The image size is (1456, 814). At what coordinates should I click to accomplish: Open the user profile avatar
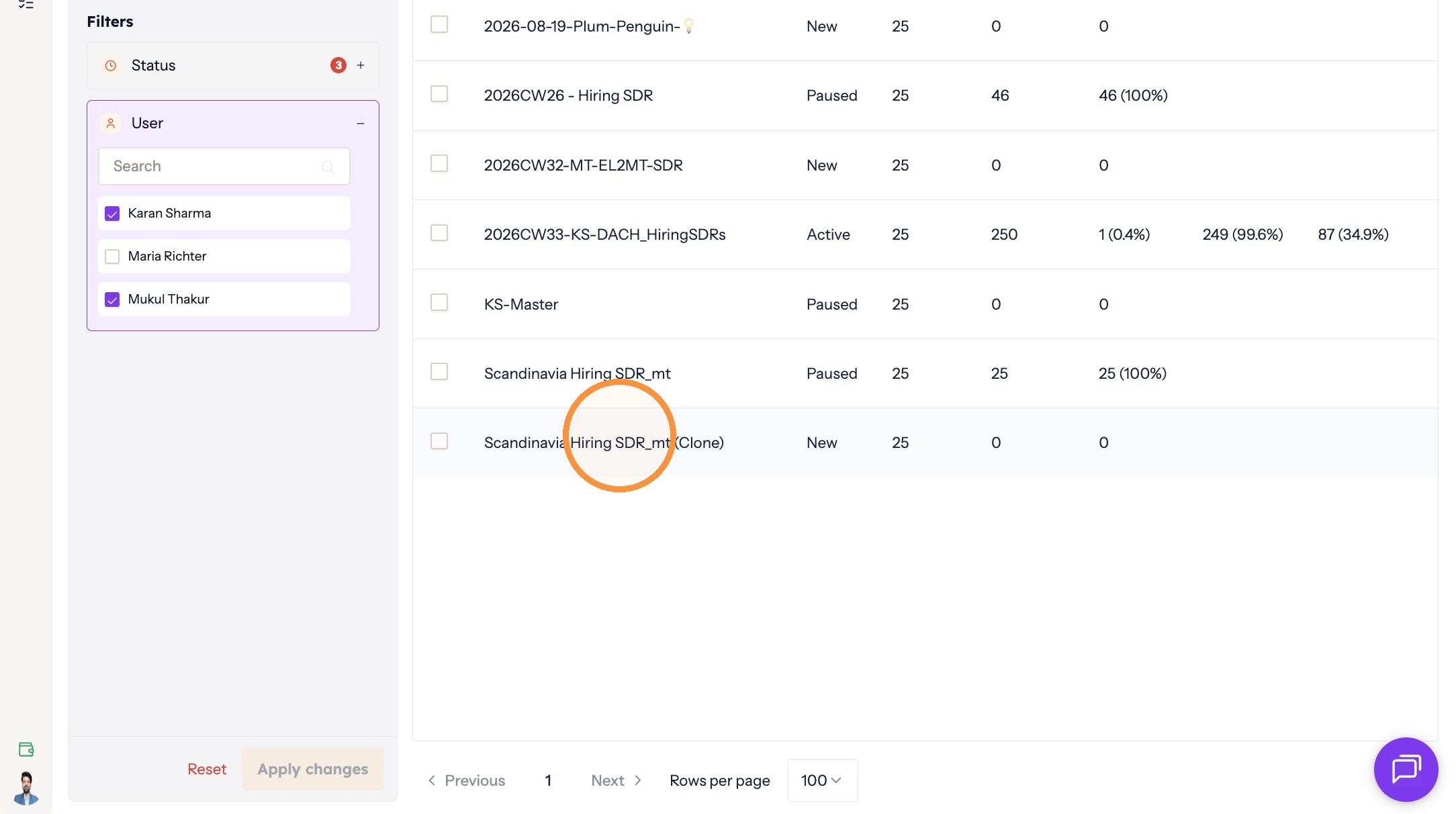click(26, 788)
